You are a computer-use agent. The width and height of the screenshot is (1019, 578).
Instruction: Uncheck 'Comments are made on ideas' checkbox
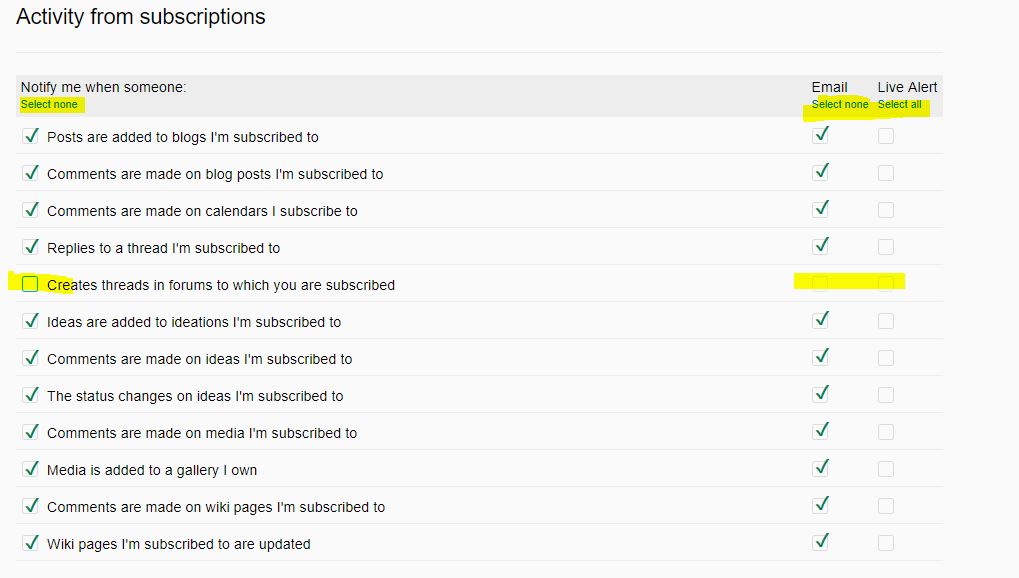pyautogui.click(x=30, y=358)
